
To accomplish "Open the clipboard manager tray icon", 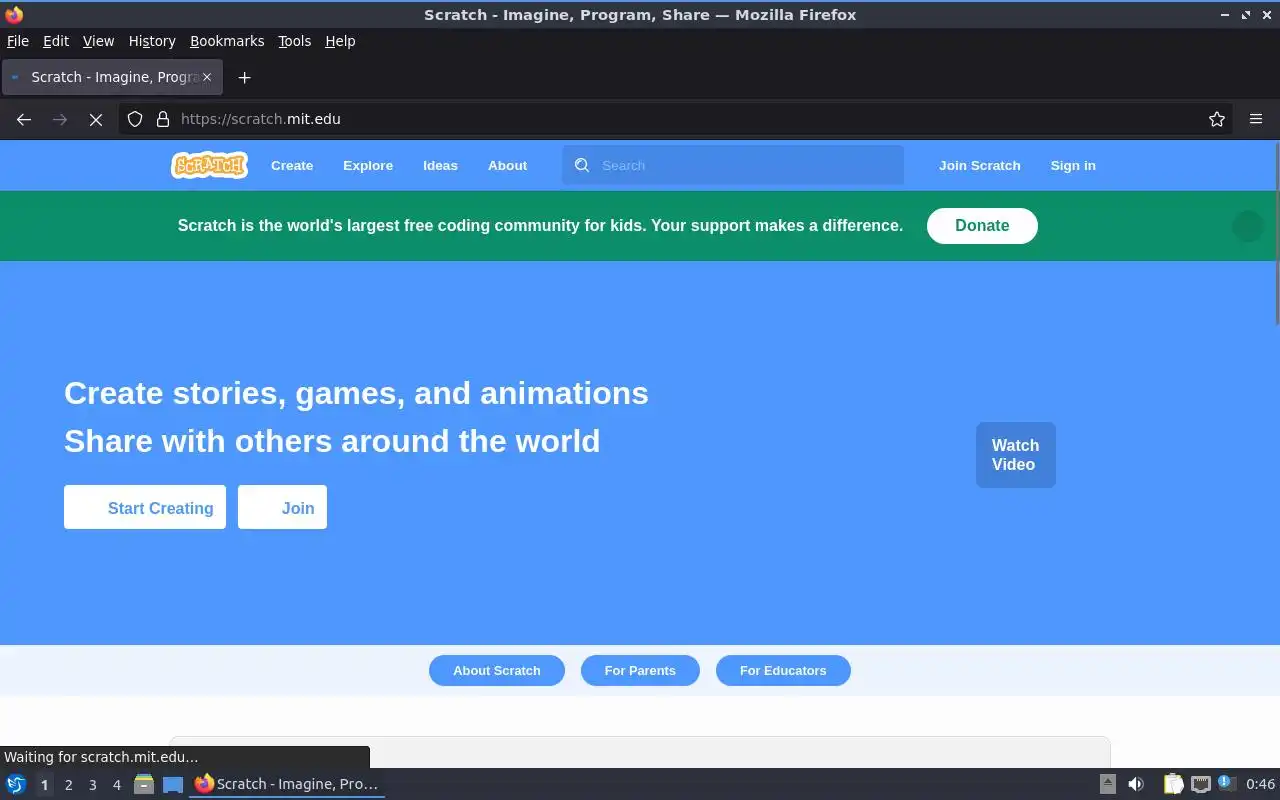I will tap(1173, 784).
